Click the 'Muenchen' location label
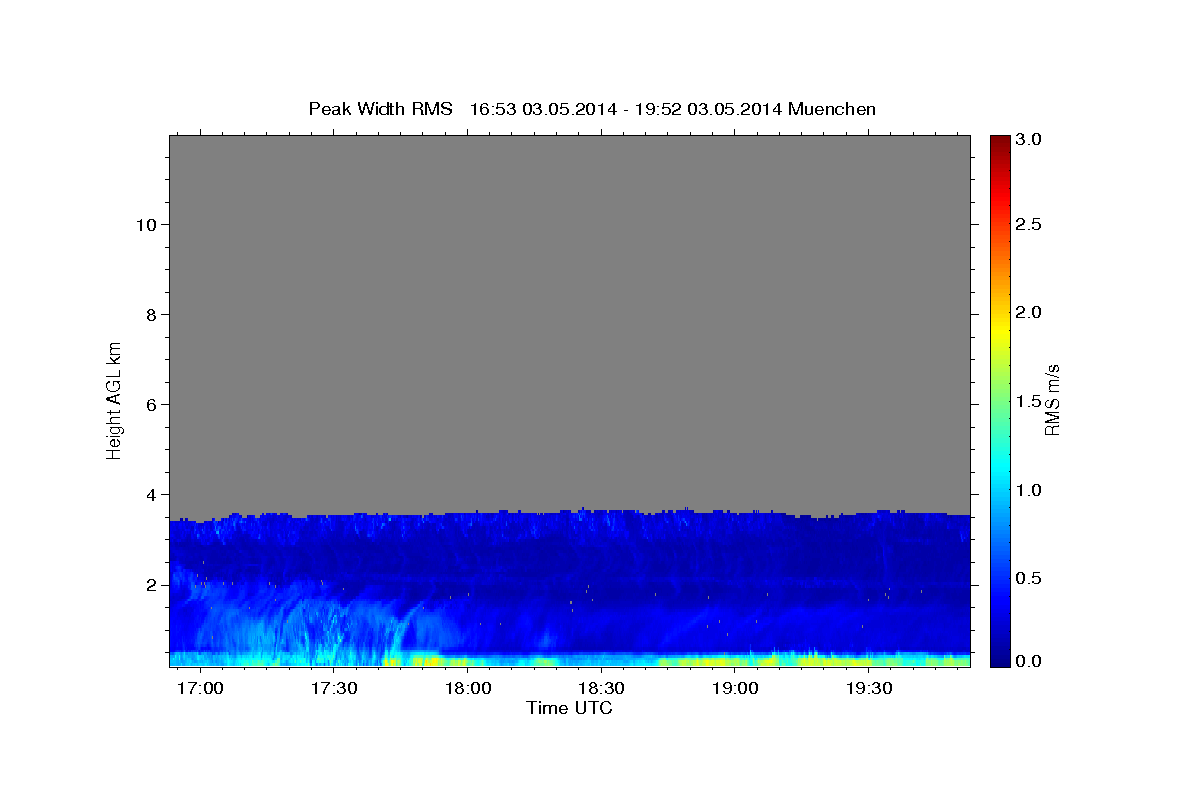Screen dimensions: 1200x800 (832, 109)
